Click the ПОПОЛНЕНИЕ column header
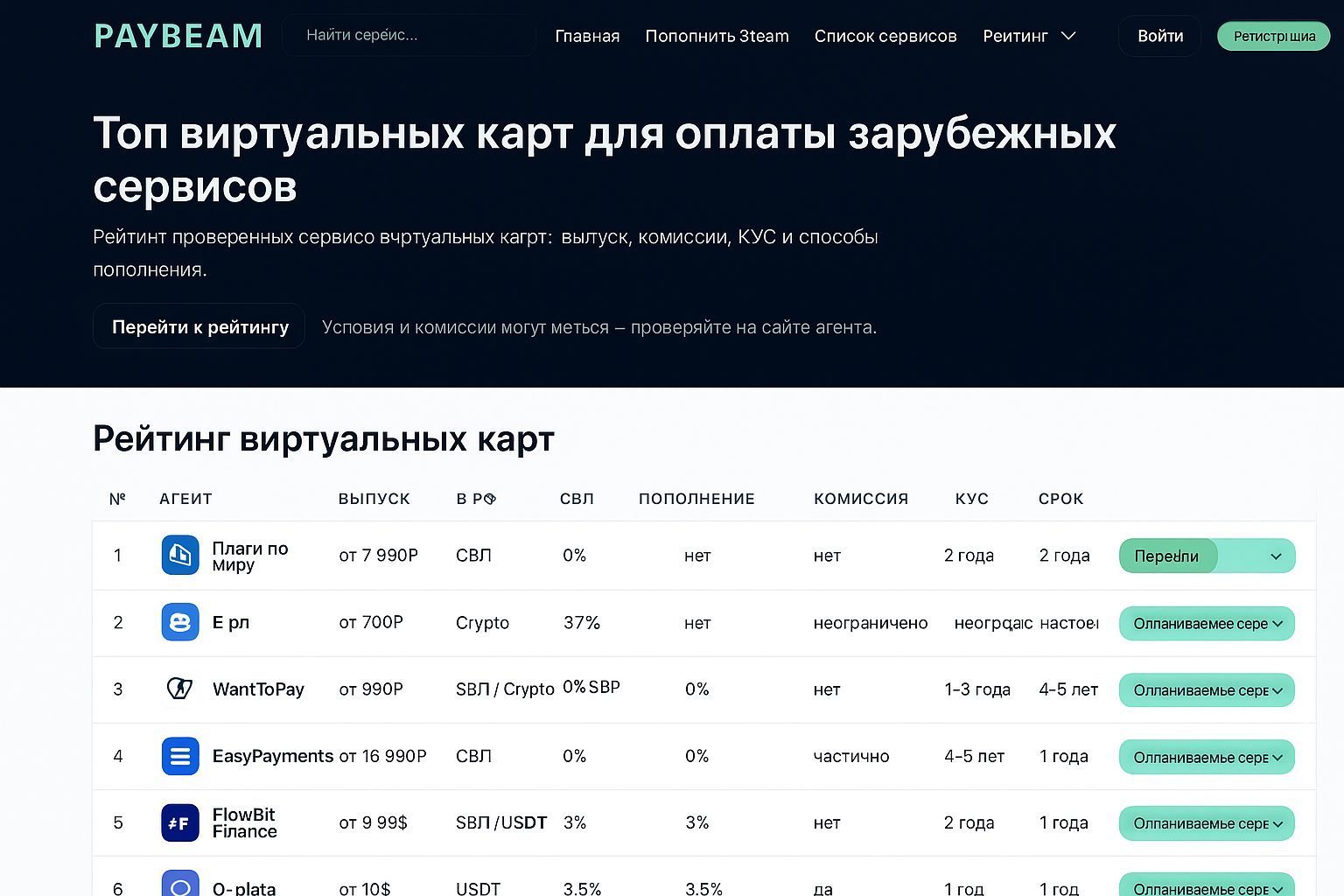 coord(696,499)
